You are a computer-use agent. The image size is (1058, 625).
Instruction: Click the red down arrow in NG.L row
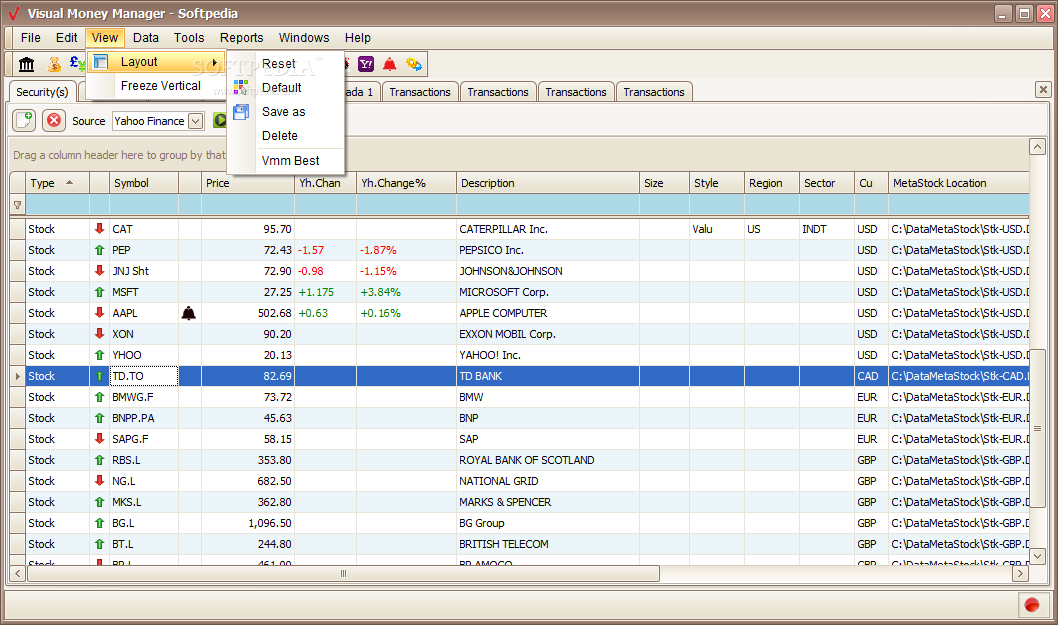(x=99, y=481)
